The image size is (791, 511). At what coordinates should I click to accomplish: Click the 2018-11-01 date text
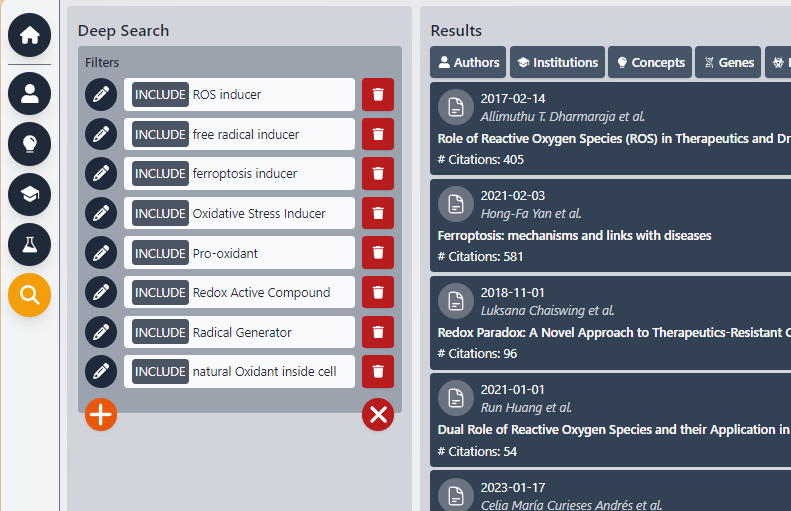pyautogui.click(x=513, y=293)
